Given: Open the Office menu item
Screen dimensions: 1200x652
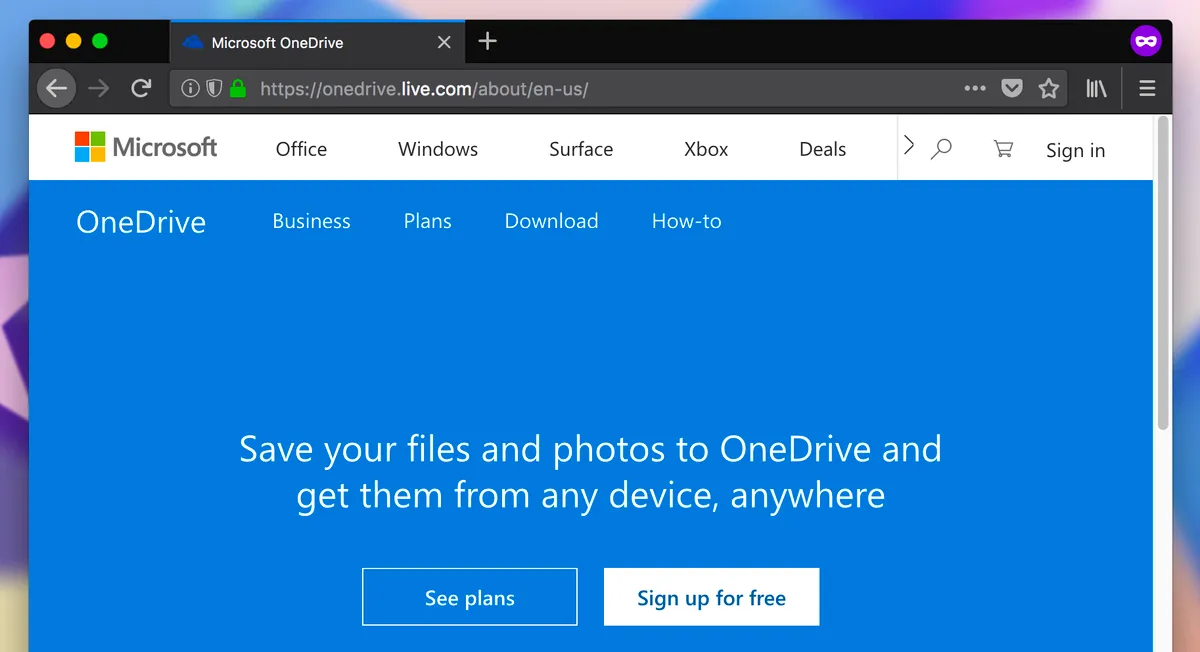Looking at the screenshot, I should (x=301, y=149).
